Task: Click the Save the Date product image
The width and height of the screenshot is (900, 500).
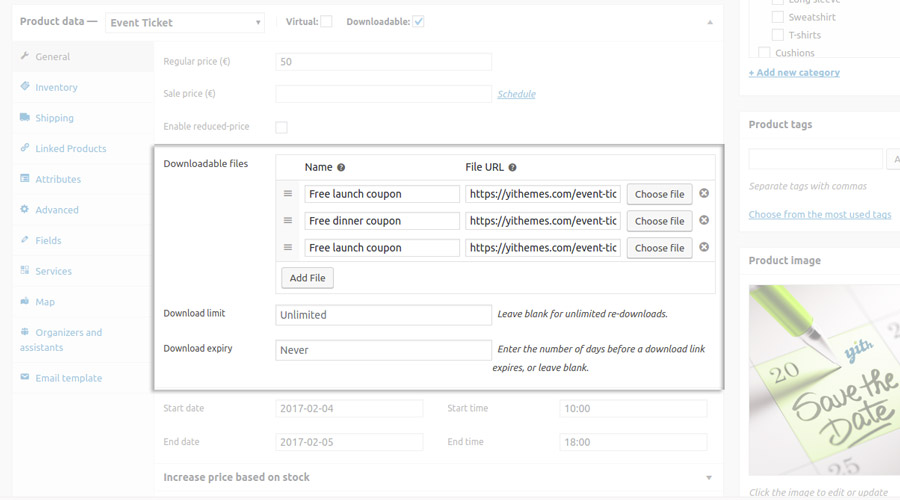Action: coord(824,380)
